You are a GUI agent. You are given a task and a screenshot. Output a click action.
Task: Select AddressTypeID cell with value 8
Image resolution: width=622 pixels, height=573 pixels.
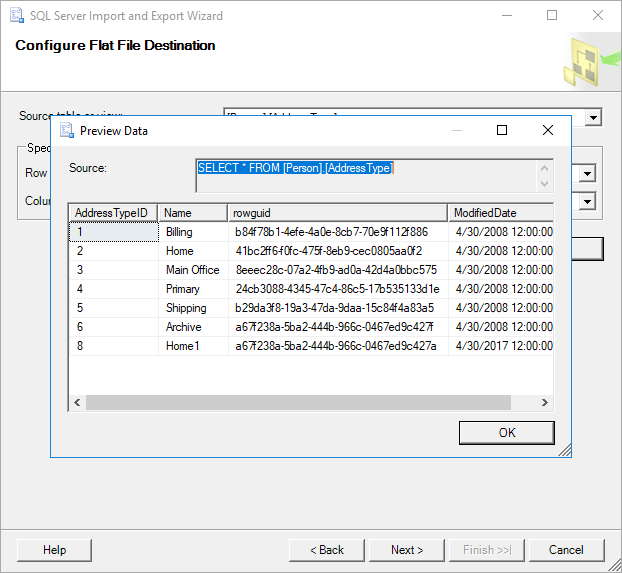coord(114,346)
